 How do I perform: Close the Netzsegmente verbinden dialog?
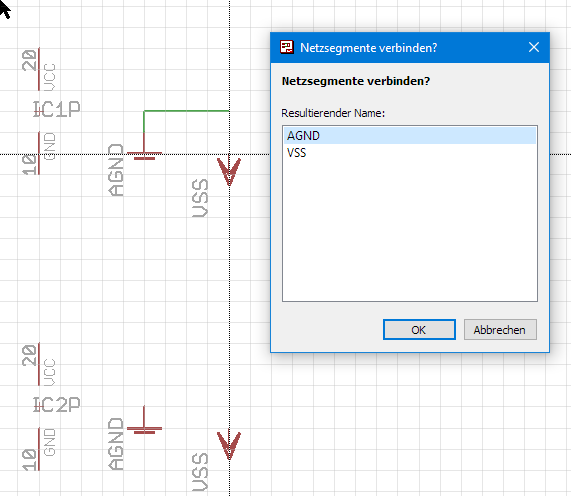coord(534,47)
